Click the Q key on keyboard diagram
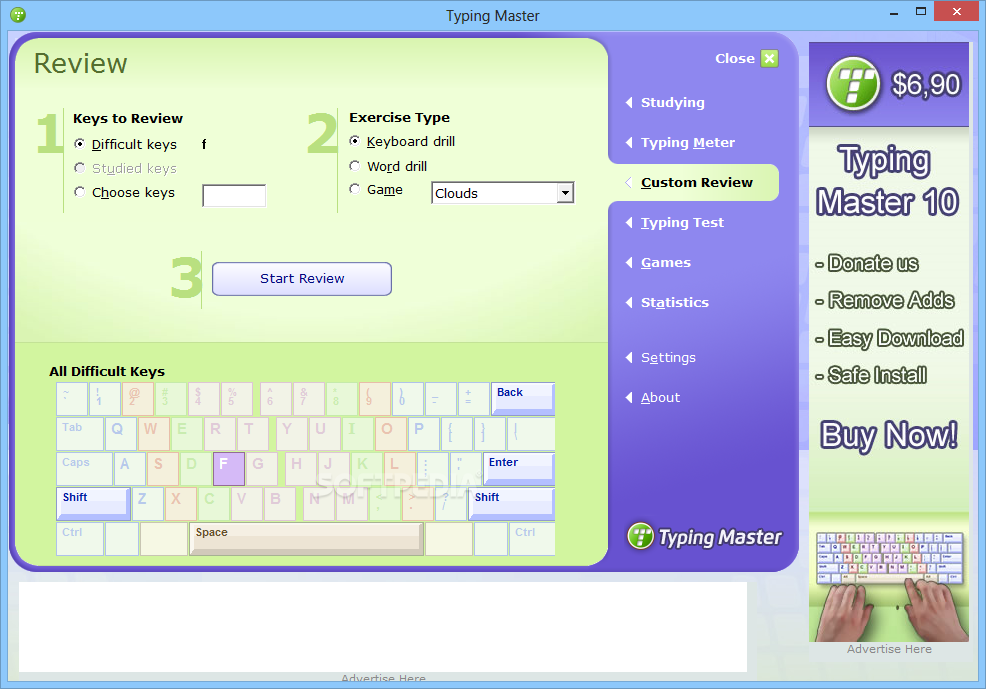The image size is (986, 689). (121, 434)
